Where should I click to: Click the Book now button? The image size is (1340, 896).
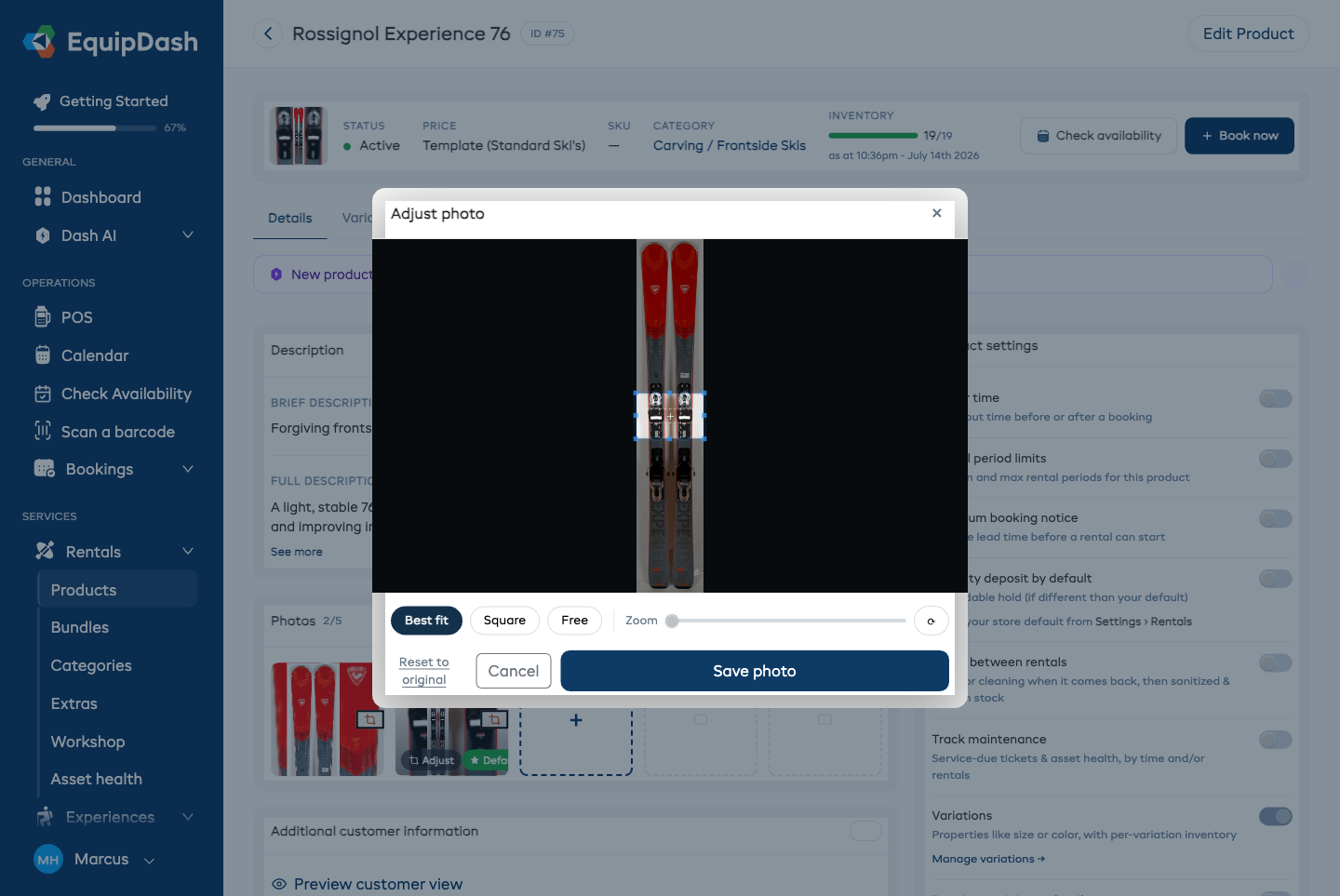coord(1239,136)
